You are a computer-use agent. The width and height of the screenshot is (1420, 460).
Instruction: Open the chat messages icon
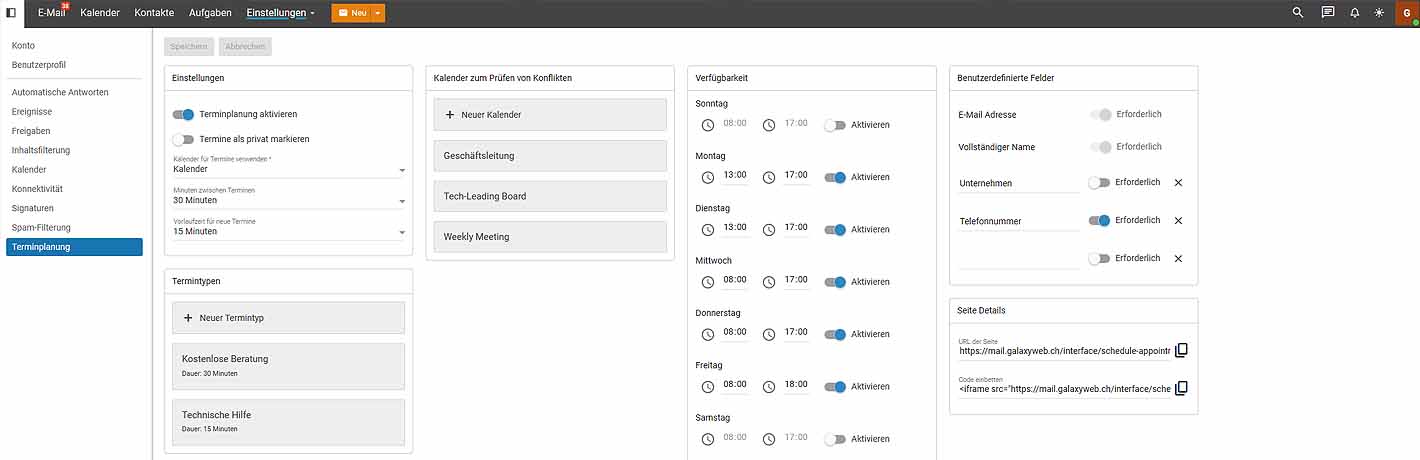pyautogui.click(x=1327, y=13)
